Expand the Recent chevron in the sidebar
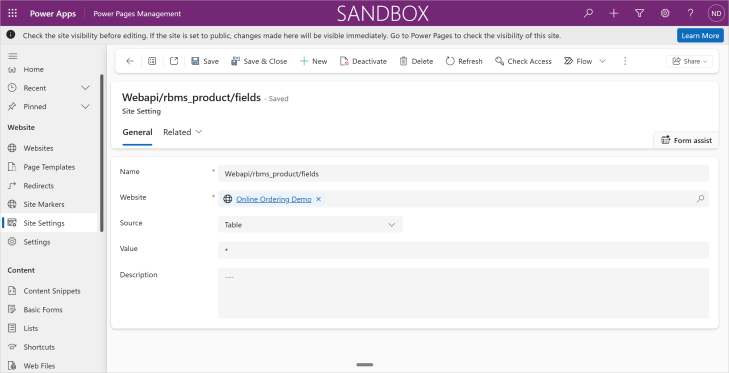 [x=86, y=88]
